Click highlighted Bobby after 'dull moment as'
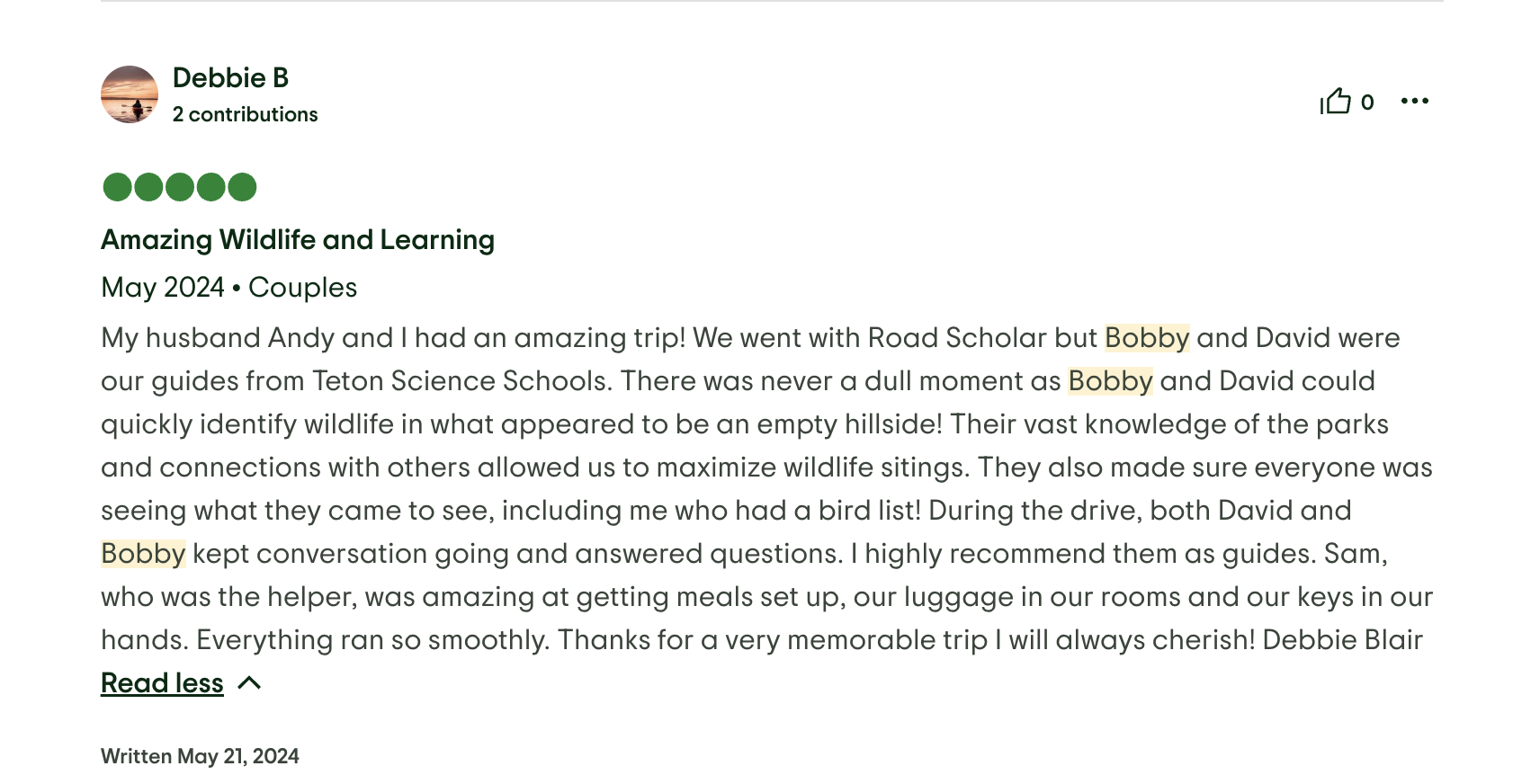 [1110, 381]
